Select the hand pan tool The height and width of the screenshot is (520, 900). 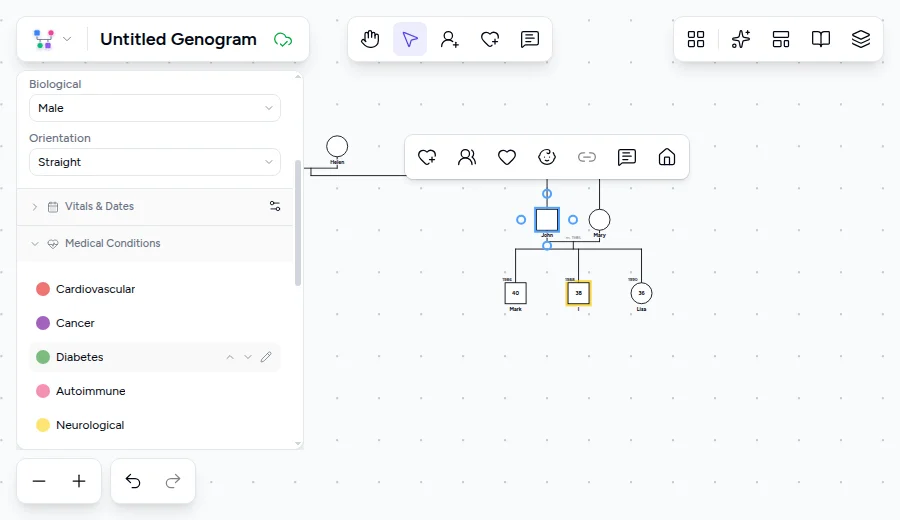(x=370, y=39)
